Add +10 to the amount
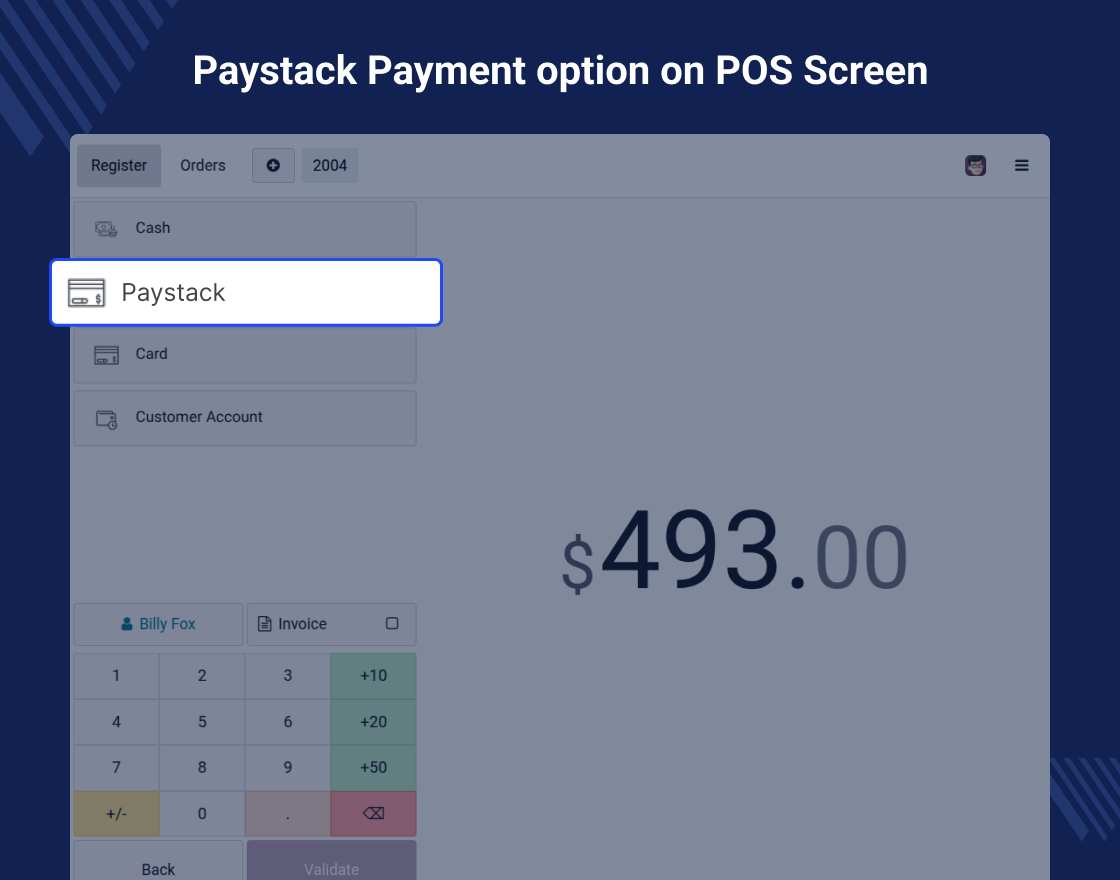The image size is (1120, 880). [x=374, y=676]
